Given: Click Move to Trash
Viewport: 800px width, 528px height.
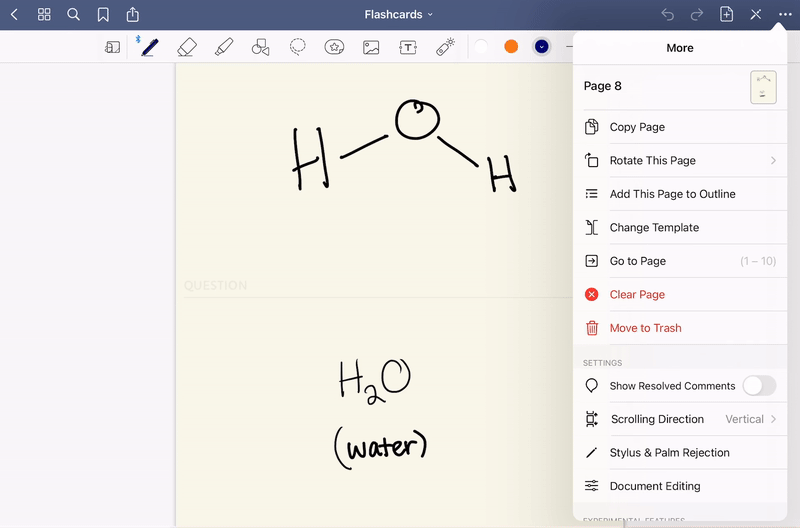Looking at the screenshot, I should click(x=645, y=328).
